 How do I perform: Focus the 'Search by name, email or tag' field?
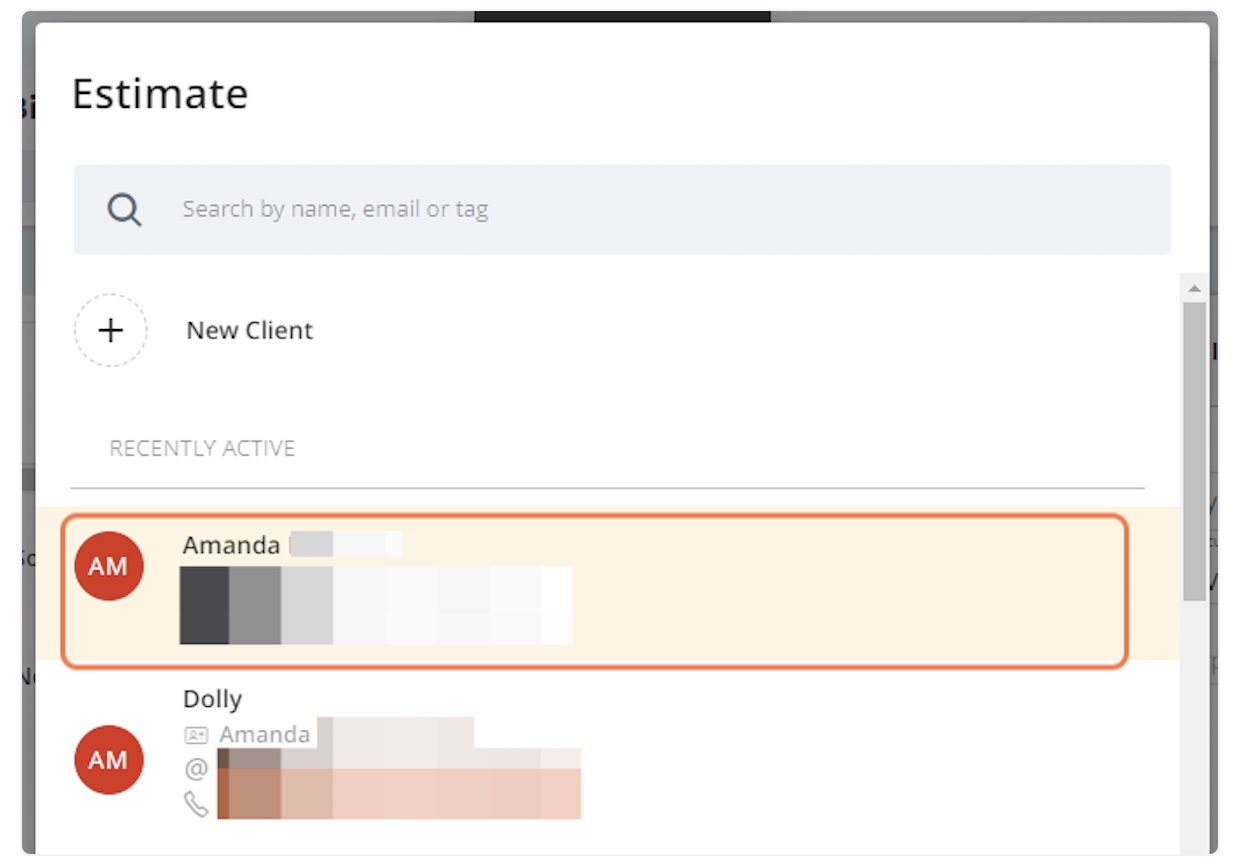pos(622,209)
